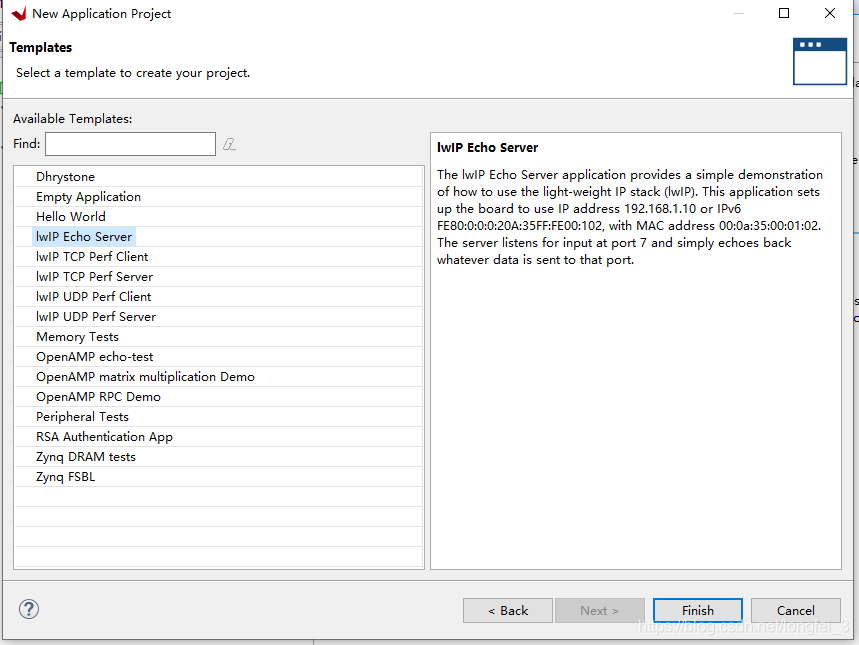Click the template description paragraph text
The width and height of the screenshot is (859, 645).
630,217
